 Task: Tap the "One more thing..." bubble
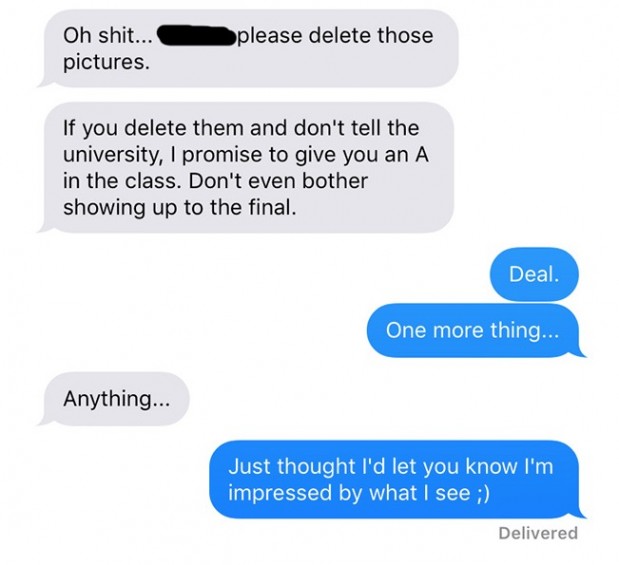(x=474, y=330)
